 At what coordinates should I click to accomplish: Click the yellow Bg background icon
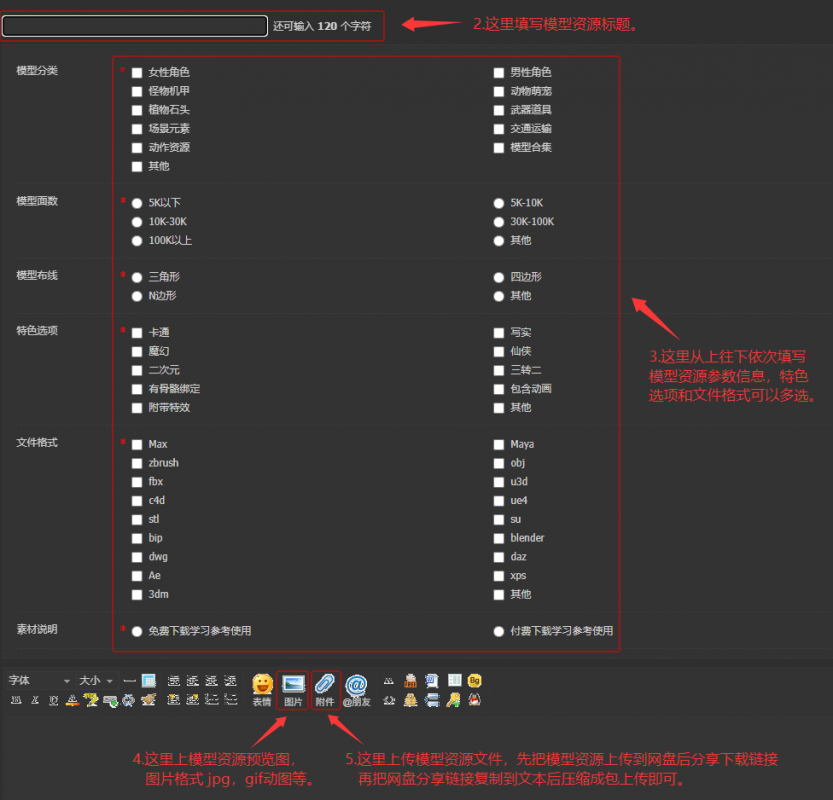tap(474, 680)
